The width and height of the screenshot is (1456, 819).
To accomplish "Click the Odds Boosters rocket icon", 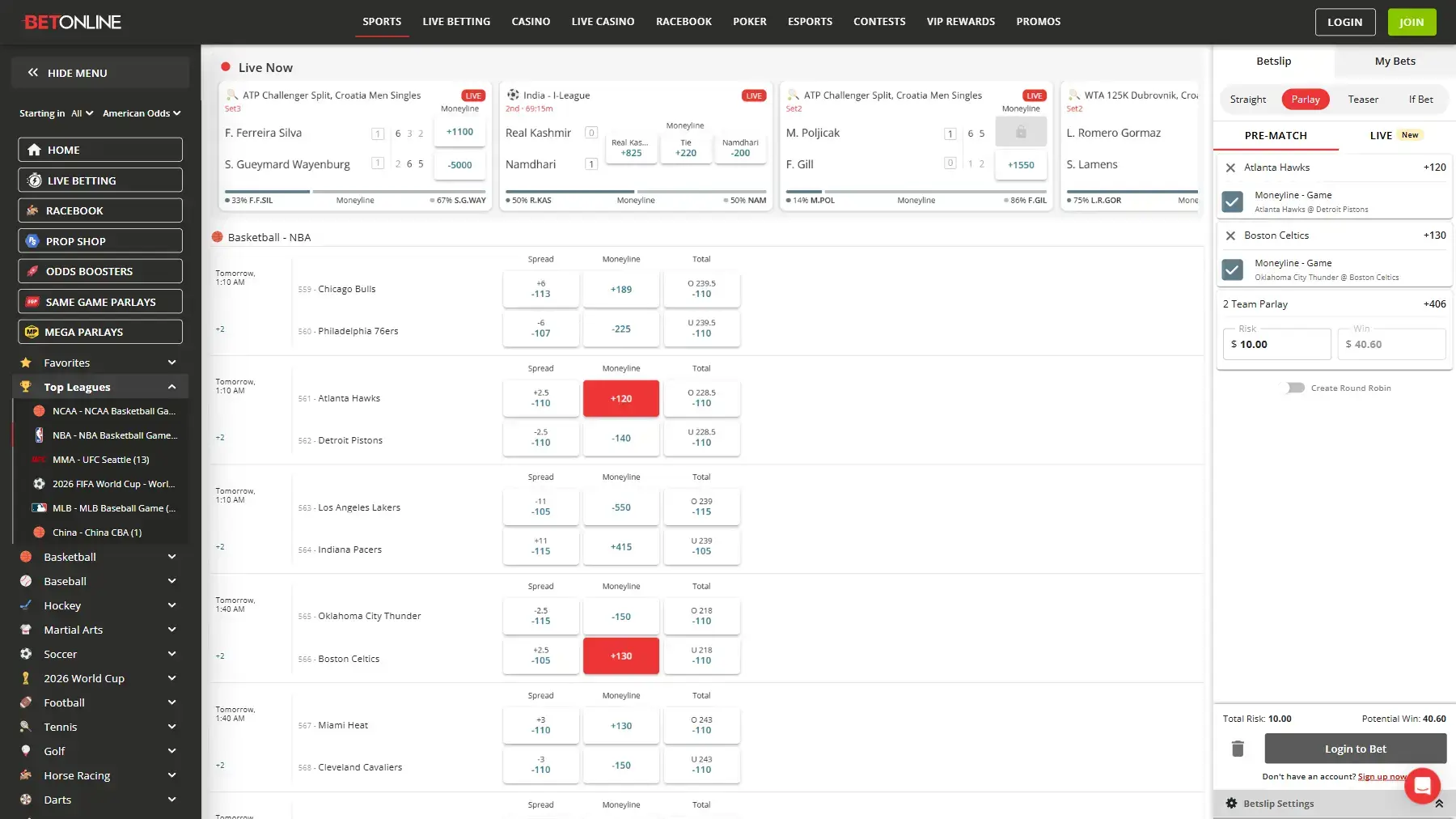I will 32,271.
